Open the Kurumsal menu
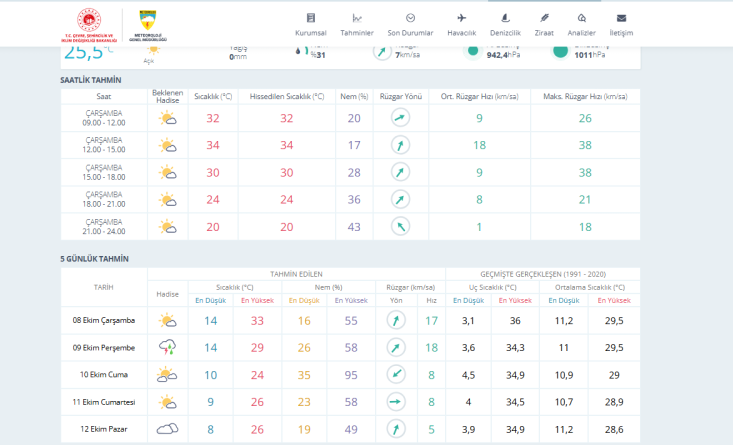 coord(310,24)
